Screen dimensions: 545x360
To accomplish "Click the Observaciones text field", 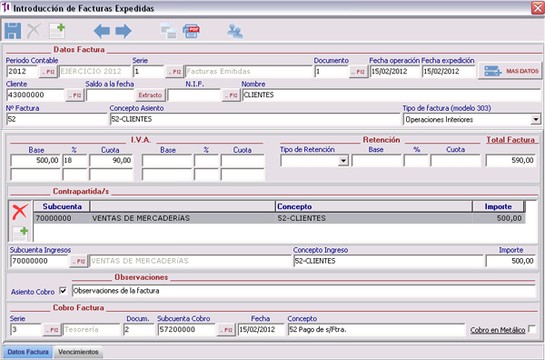I will [304, 291].
